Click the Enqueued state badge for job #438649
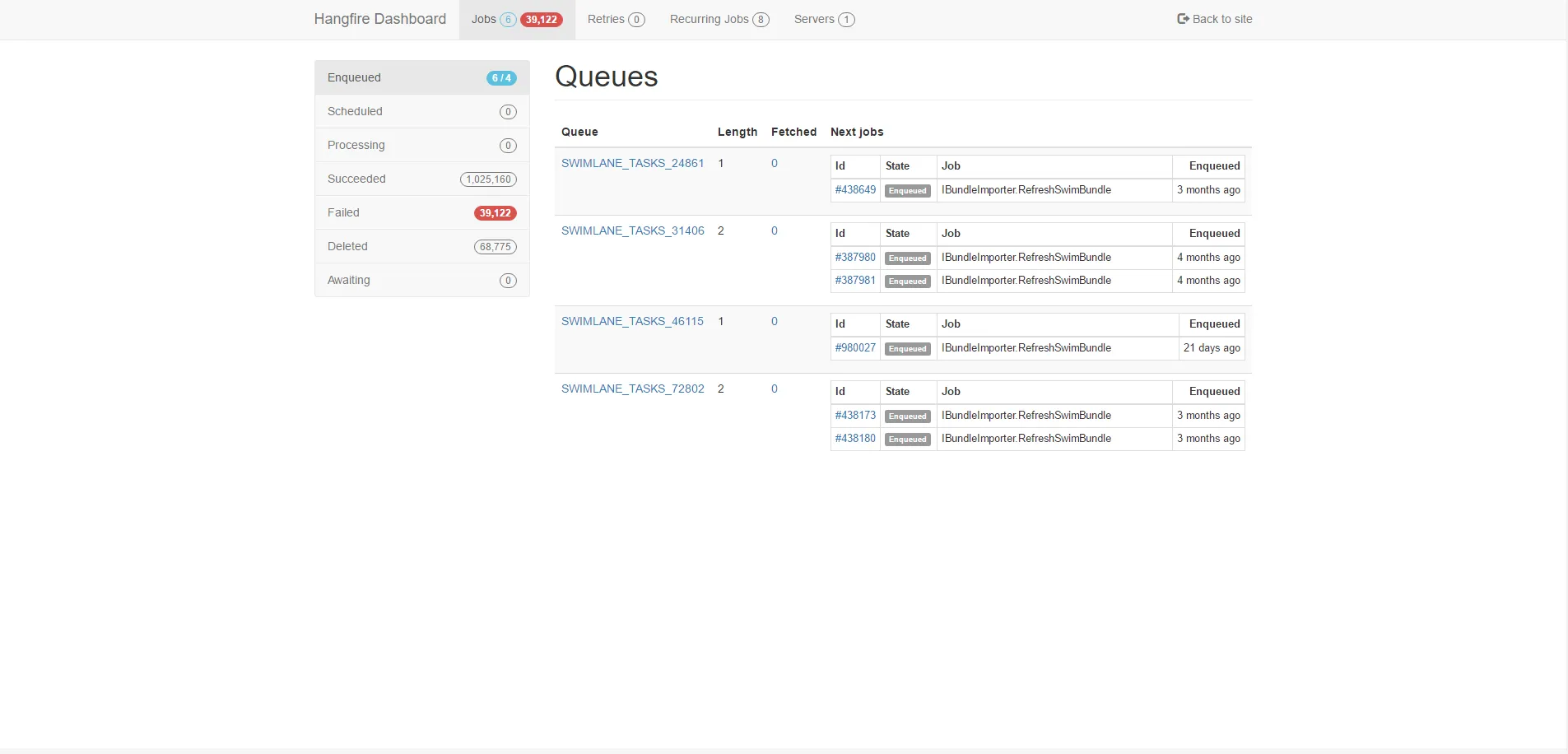Screen dimensions: 1568x754 [908, 191]
